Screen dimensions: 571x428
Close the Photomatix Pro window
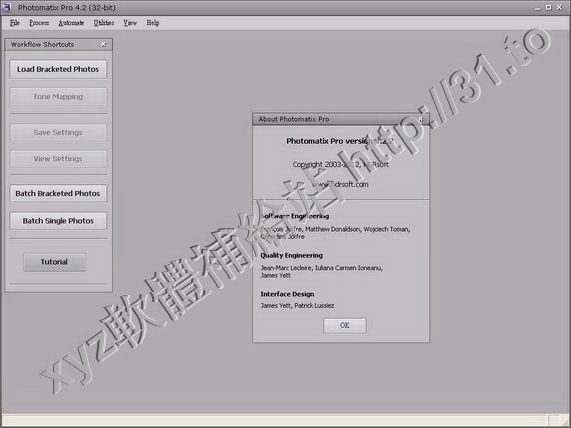click(560, 8)
